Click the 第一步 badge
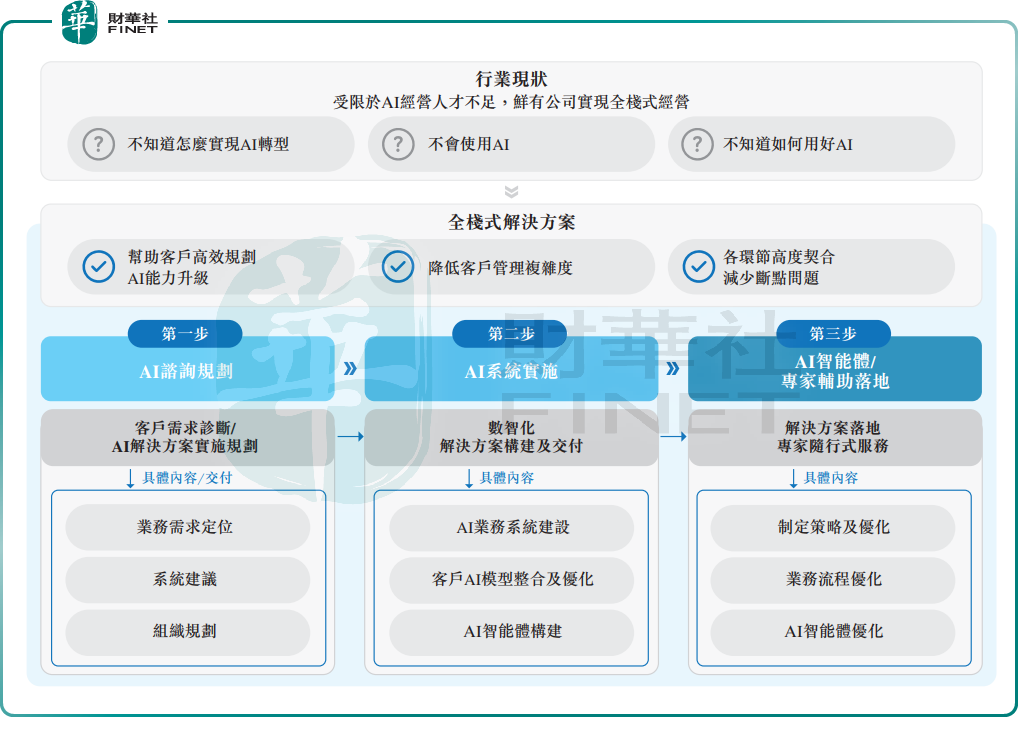The image size is (1018, 737). pos(185,334)
